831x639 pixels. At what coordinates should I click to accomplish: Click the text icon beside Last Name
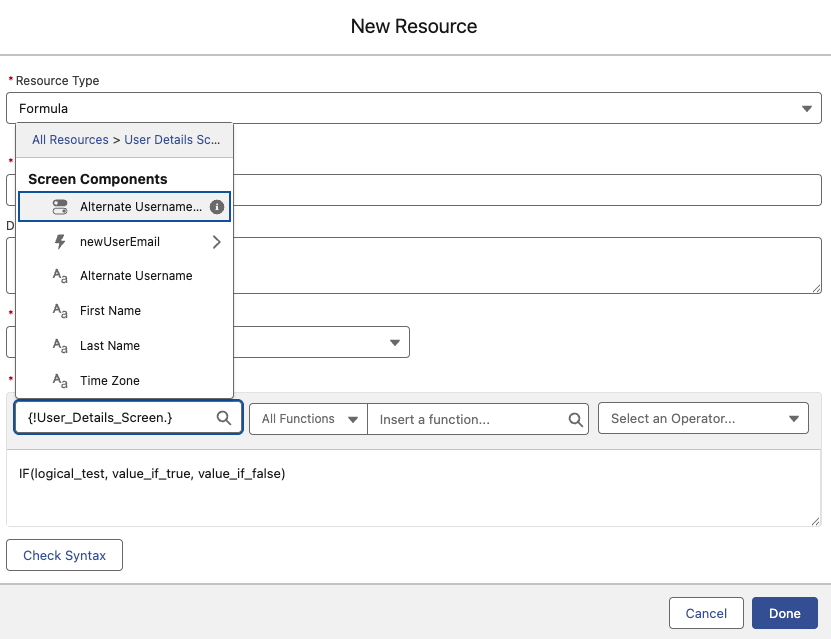60,346
